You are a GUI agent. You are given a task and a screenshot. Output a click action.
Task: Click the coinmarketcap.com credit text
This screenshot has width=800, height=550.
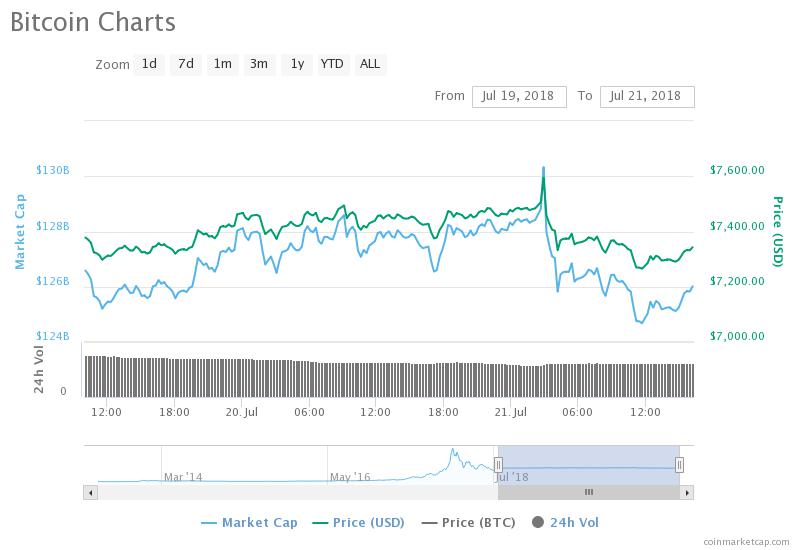pyautogui.click(x=746, y=542)
